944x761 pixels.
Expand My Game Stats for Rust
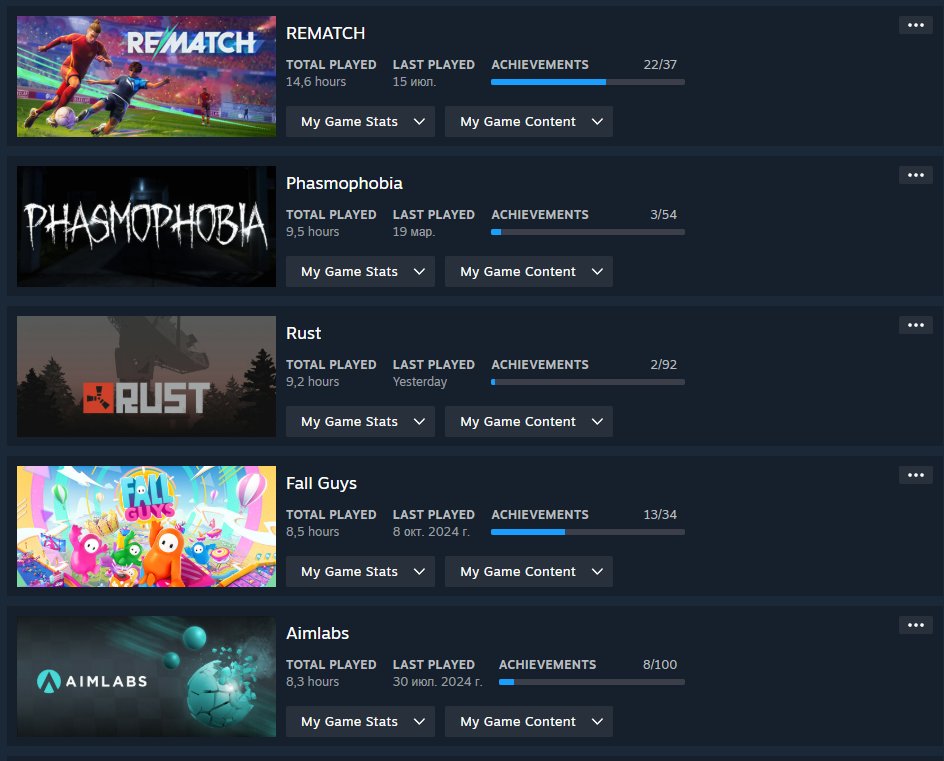pyautogui.click(x=360, y=421)
